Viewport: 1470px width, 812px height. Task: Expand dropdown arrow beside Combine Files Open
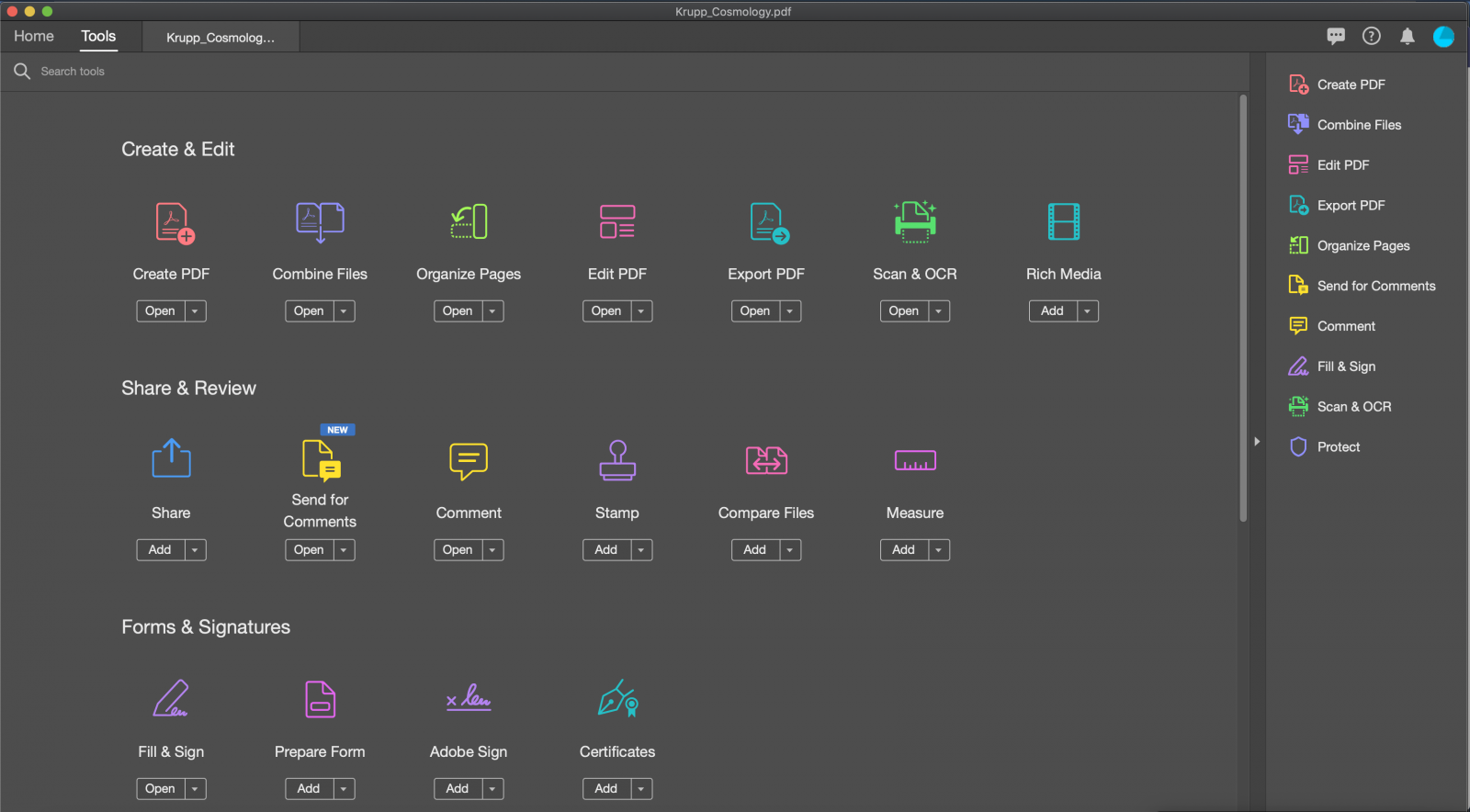click(344, 311)
